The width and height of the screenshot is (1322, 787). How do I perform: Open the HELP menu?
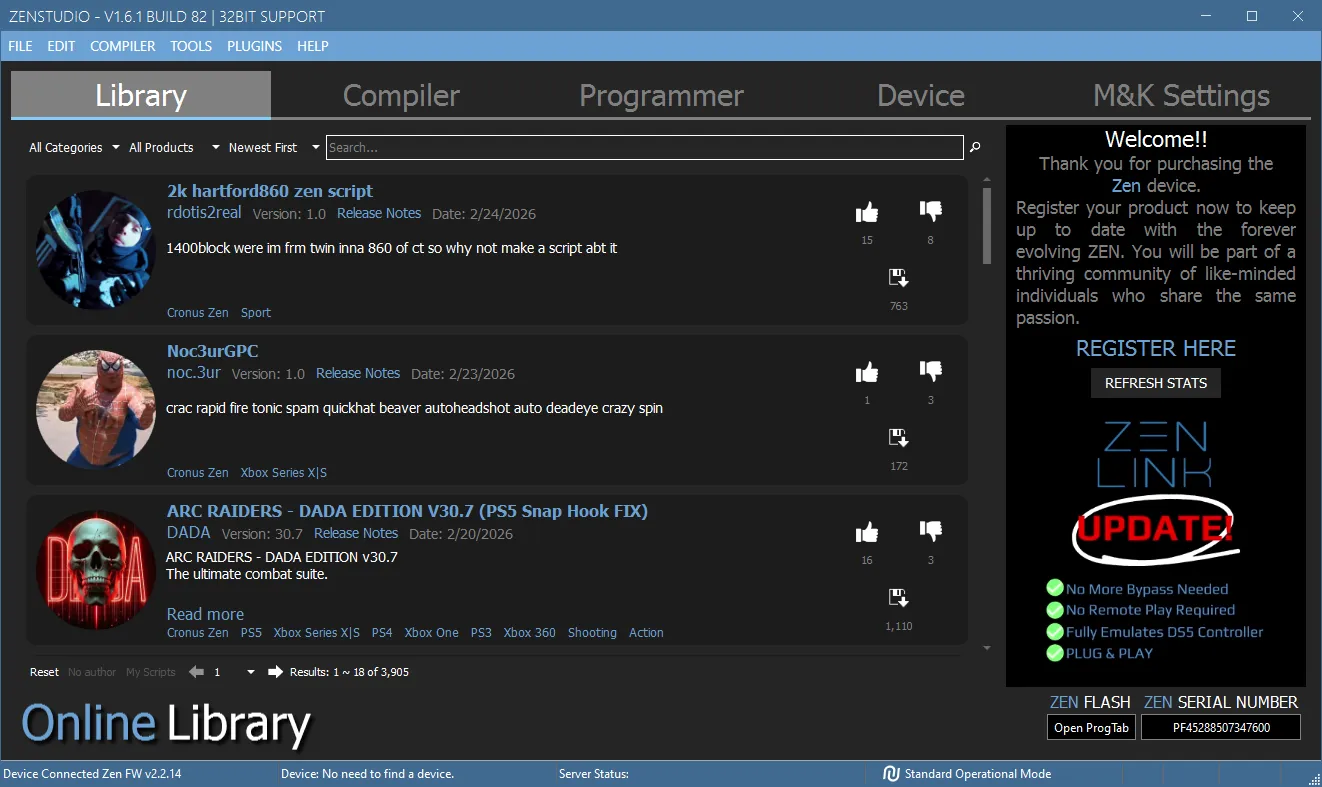click(x=313, y=46)
